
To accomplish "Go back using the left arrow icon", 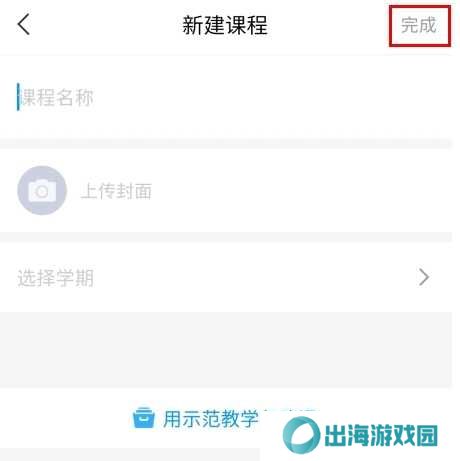I will coord(24,24).
